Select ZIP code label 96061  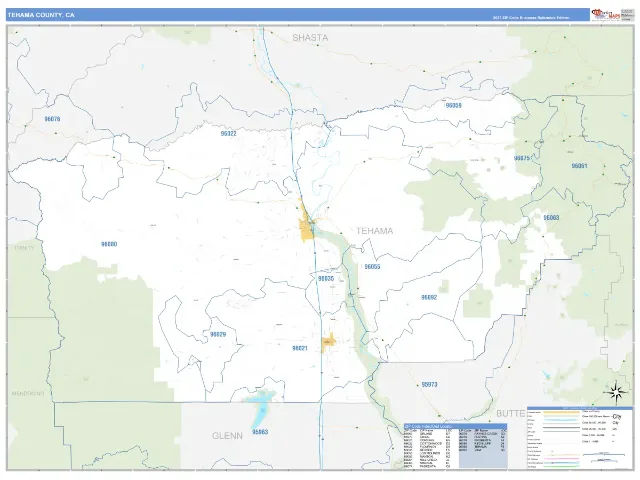coord(579,166)
